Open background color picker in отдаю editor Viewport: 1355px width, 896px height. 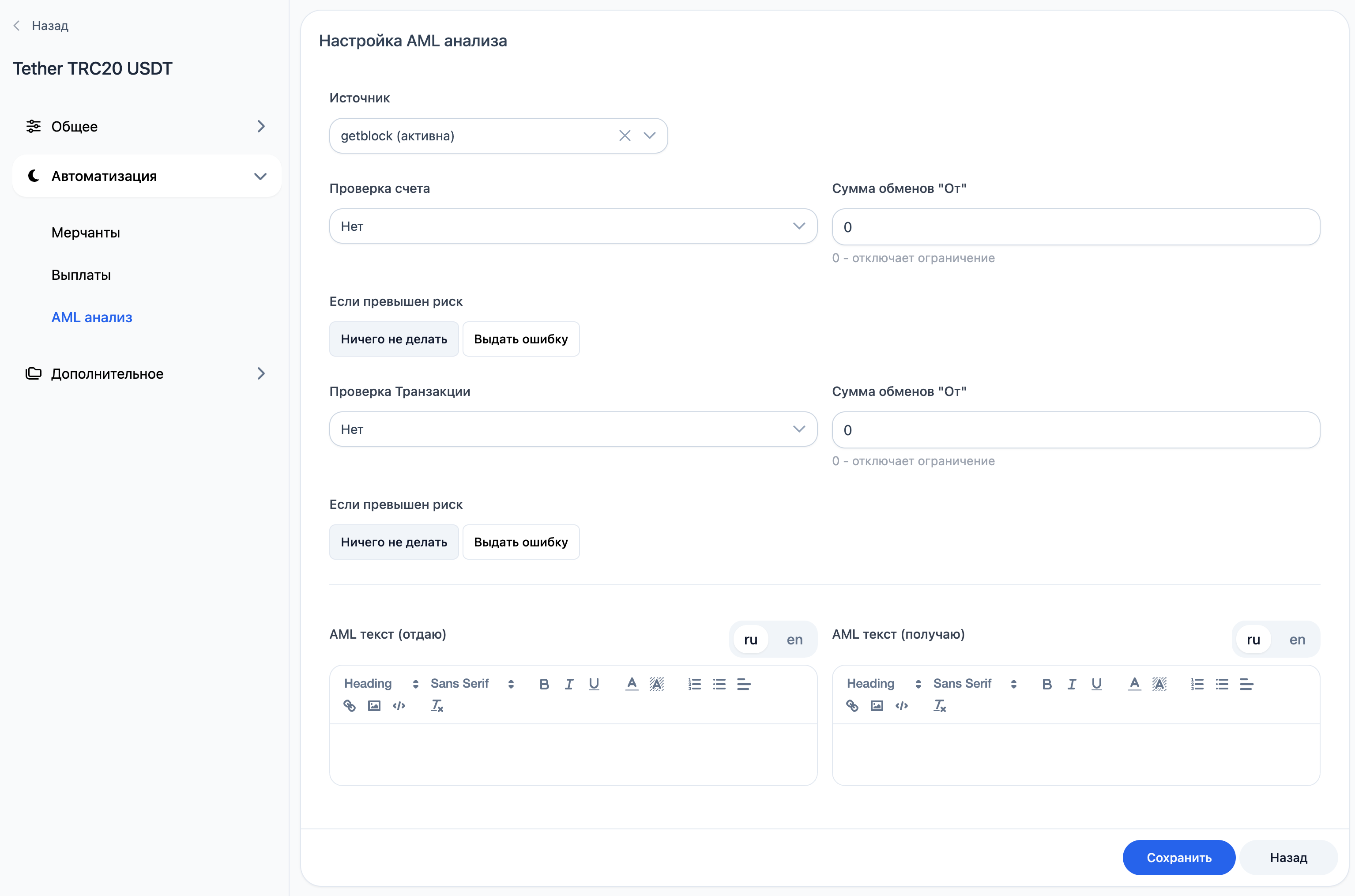657,684
